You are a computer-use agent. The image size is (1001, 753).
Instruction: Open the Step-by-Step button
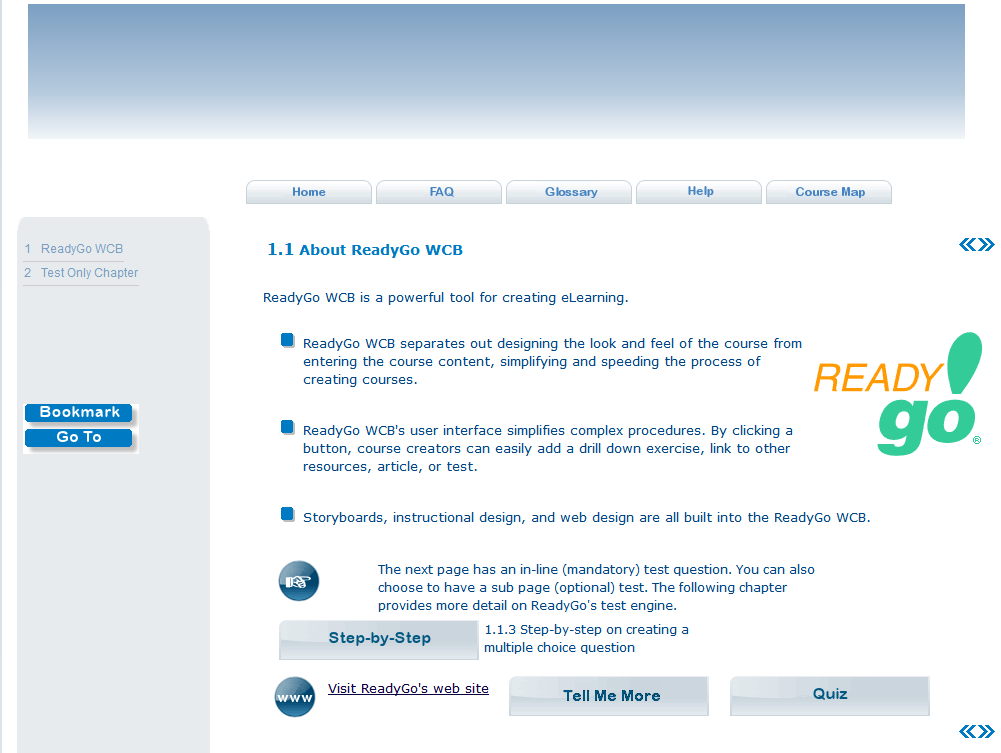(379, 639)
